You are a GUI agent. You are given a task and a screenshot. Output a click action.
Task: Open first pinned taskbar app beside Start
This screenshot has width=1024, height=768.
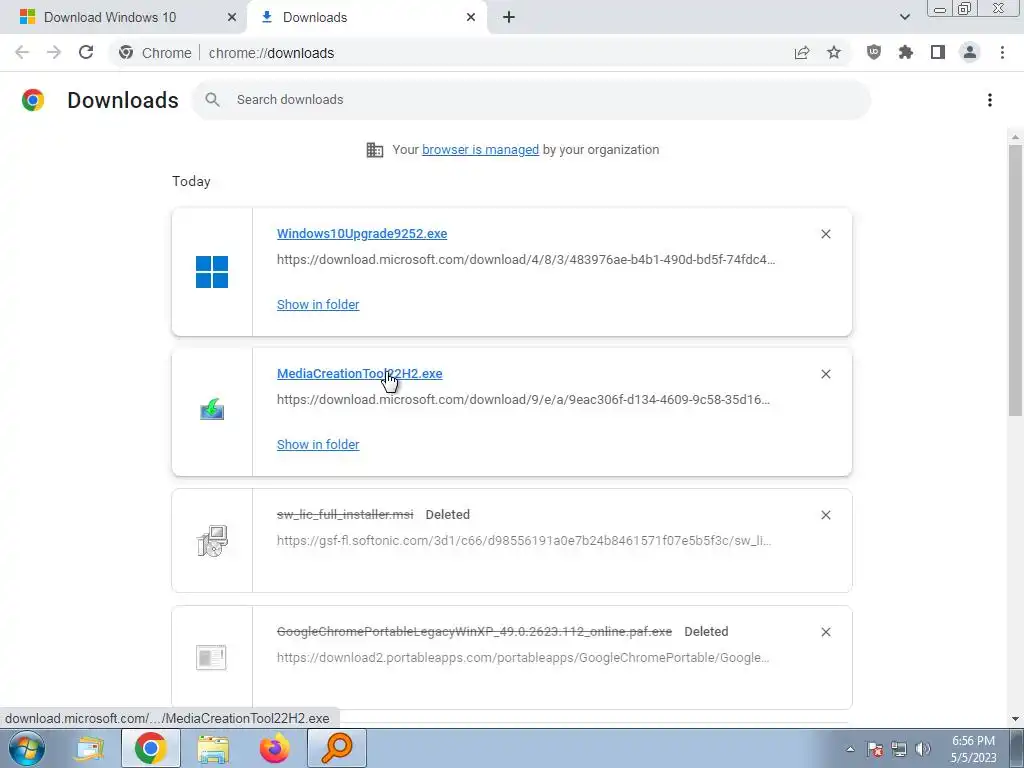89,748
